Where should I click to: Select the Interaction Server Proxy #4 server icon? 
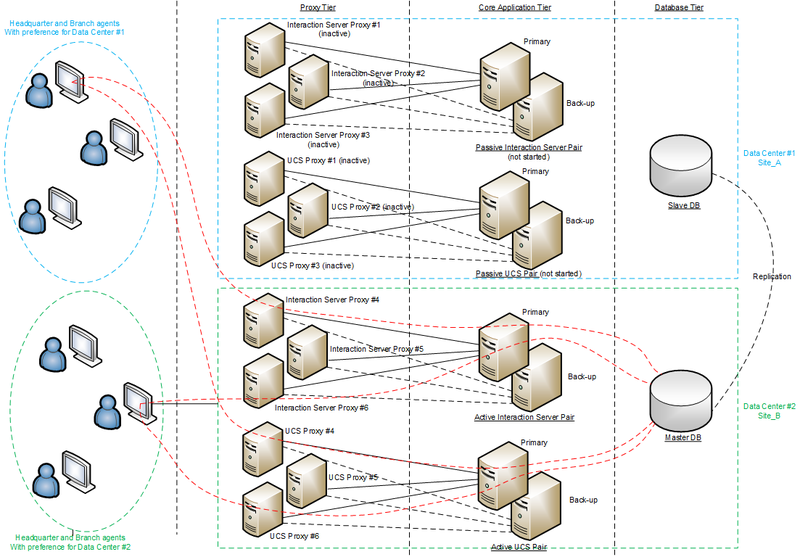pyautogui.click(x=263, y=320)
